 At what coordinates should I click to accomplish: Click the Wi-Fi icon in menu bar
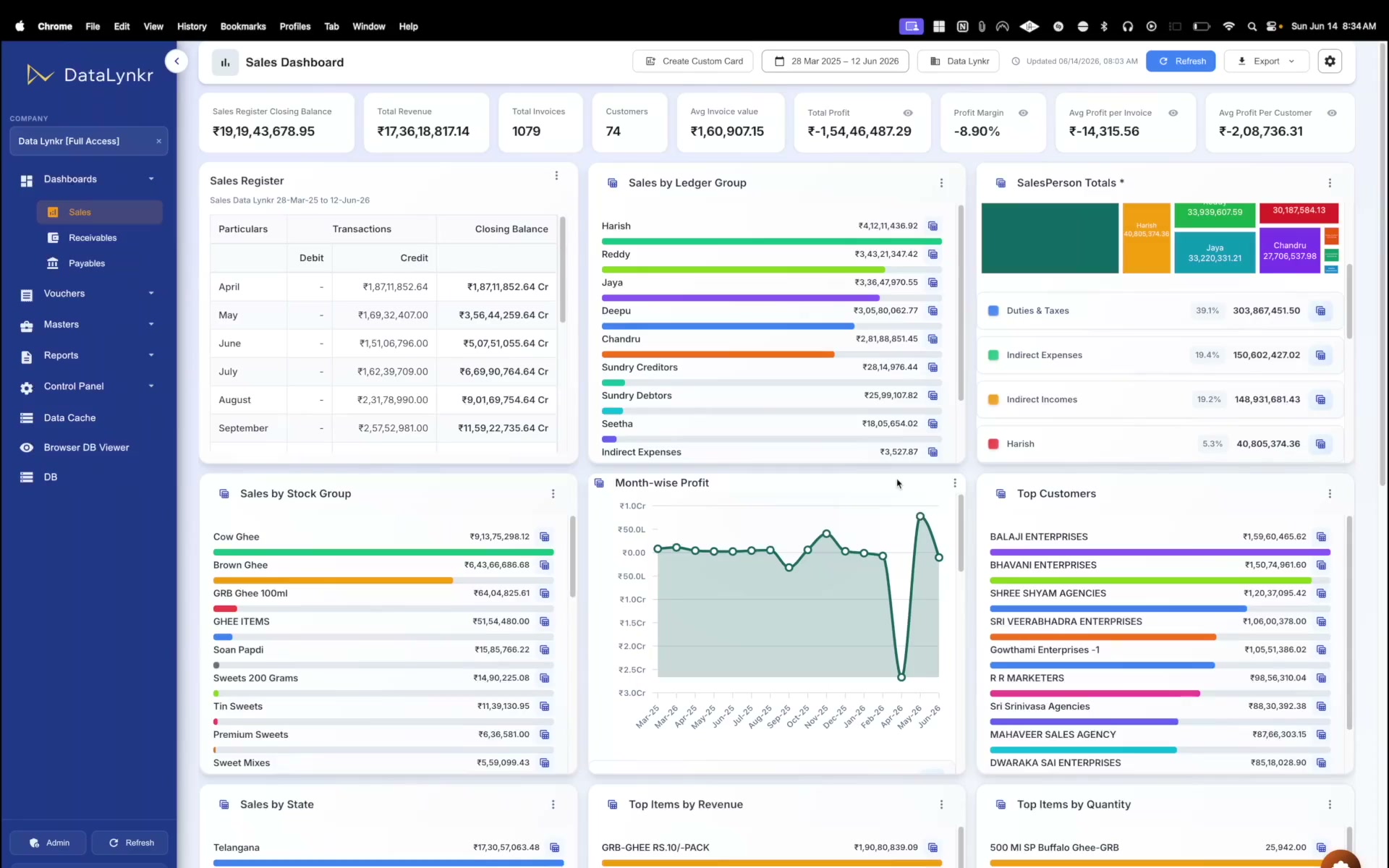(x=1228, y=27)
